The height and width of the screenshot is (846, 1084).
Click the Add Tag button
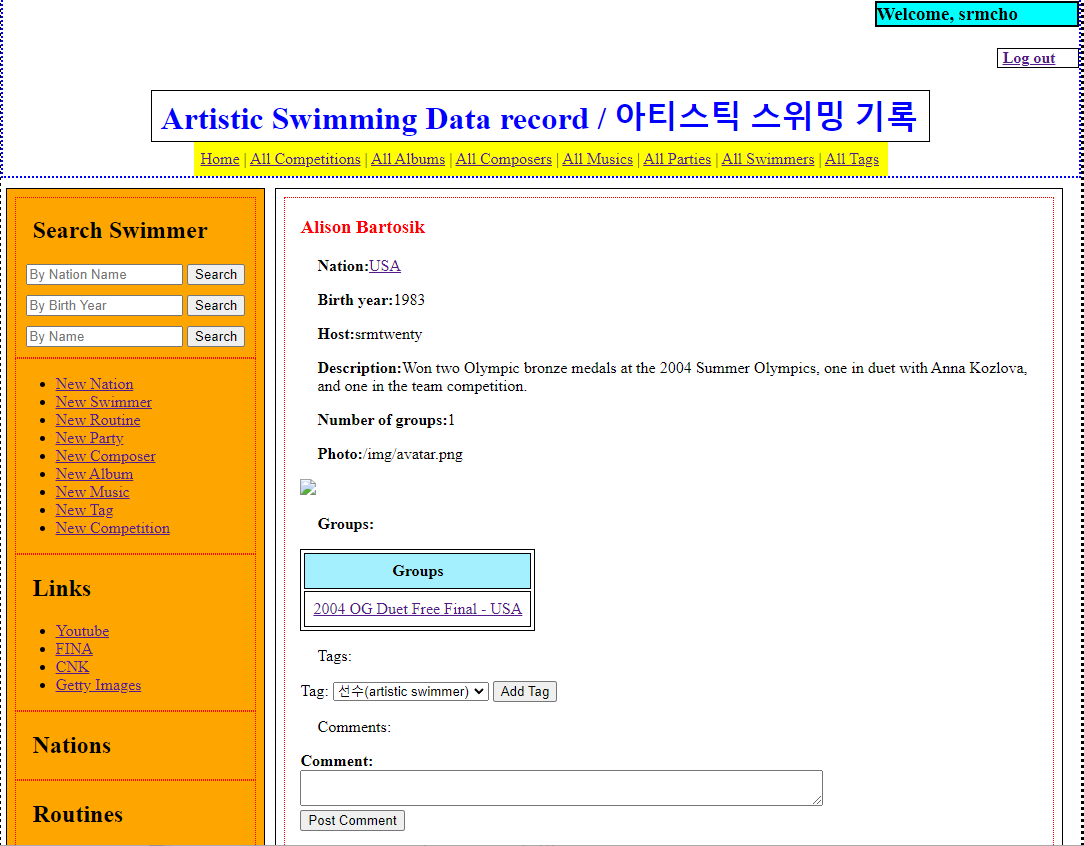pyautogui.click(x=524, y=691)
